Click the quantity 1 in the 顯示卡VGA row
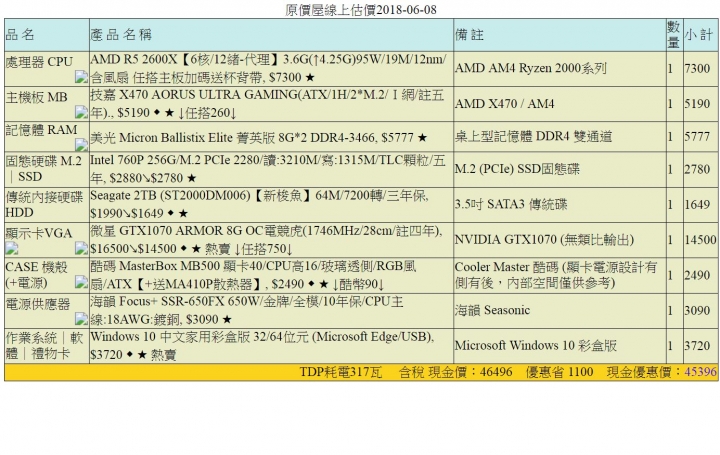This screenshot has width=720, height=455. click(x=670, y=240)
